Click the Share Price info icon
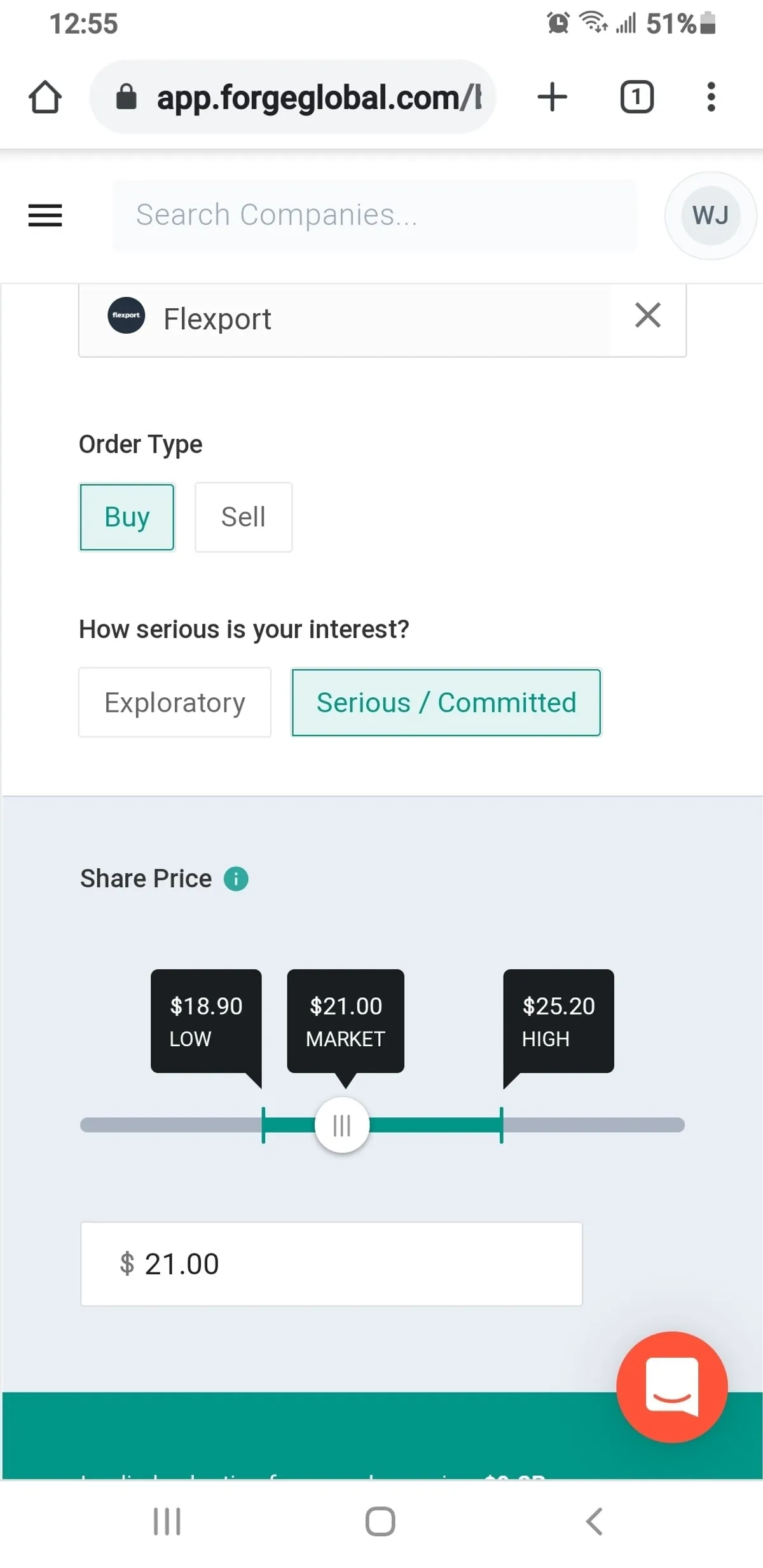Viewport: 763px width, 1568px height. [236, 879]
